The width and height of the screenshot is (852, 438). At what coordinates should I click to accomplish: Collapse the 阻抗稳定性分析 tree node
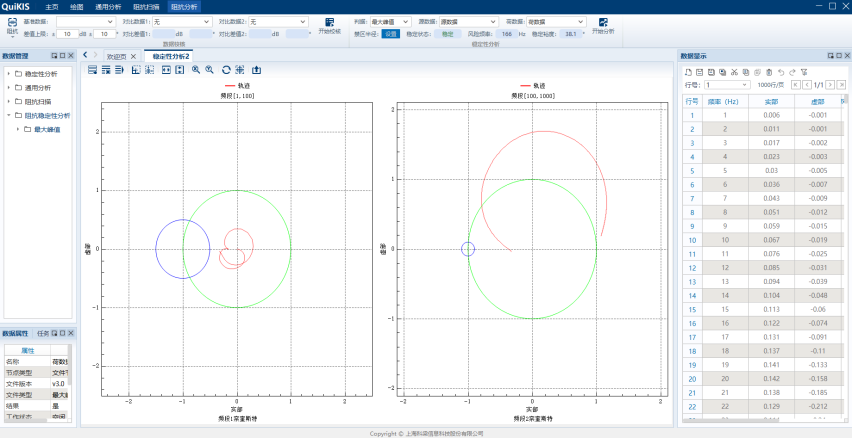(9, 115)
